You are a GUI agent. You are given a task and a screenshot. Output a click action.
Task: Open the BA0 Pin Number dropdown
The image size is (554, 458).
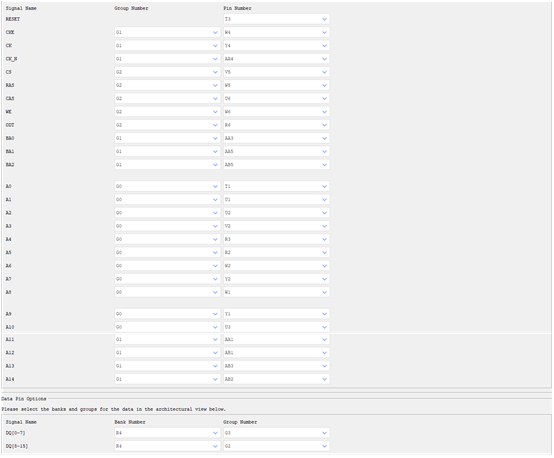[276, 139]
